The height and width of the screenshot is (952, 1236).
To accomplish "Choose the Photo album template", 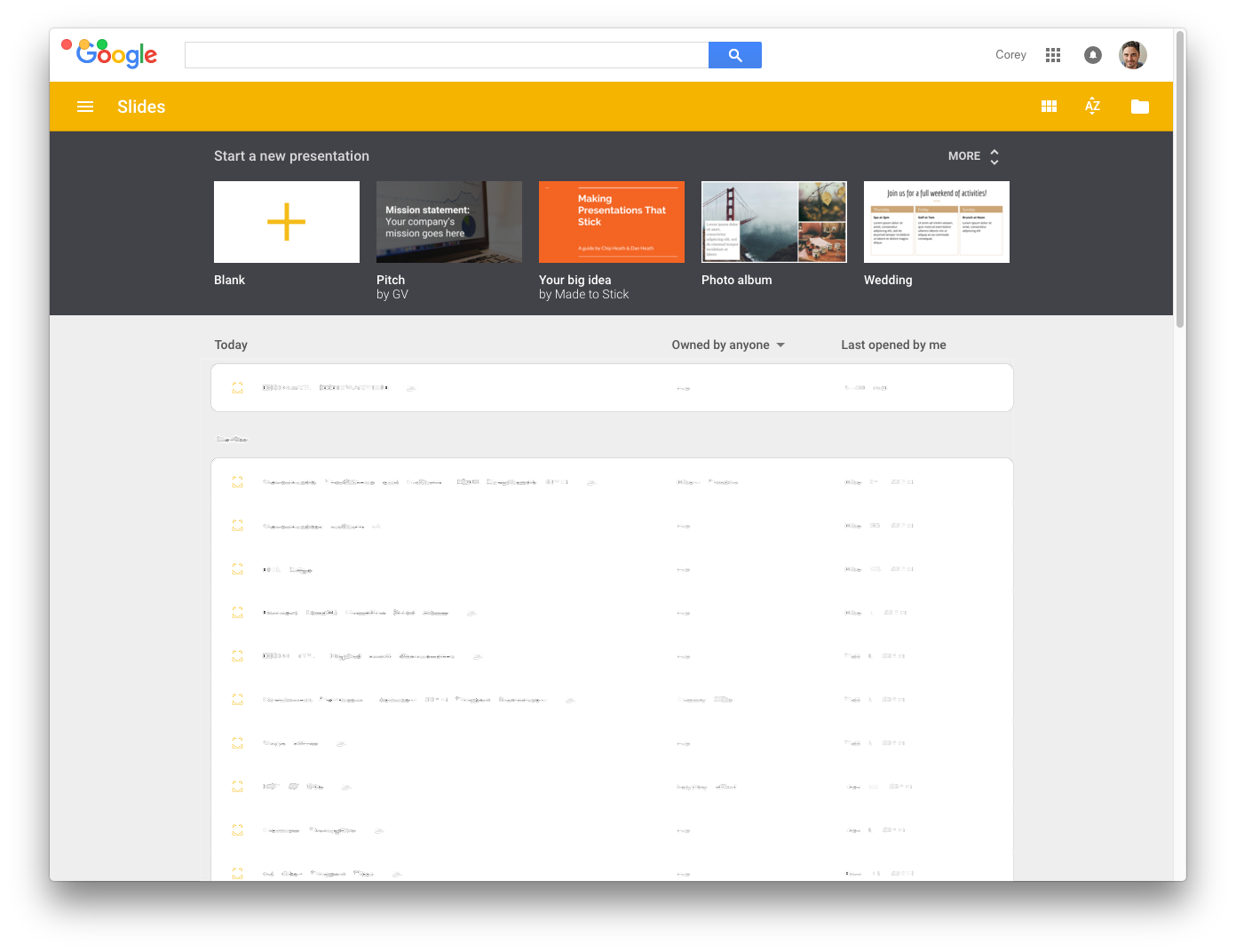I will pos(774,222).
